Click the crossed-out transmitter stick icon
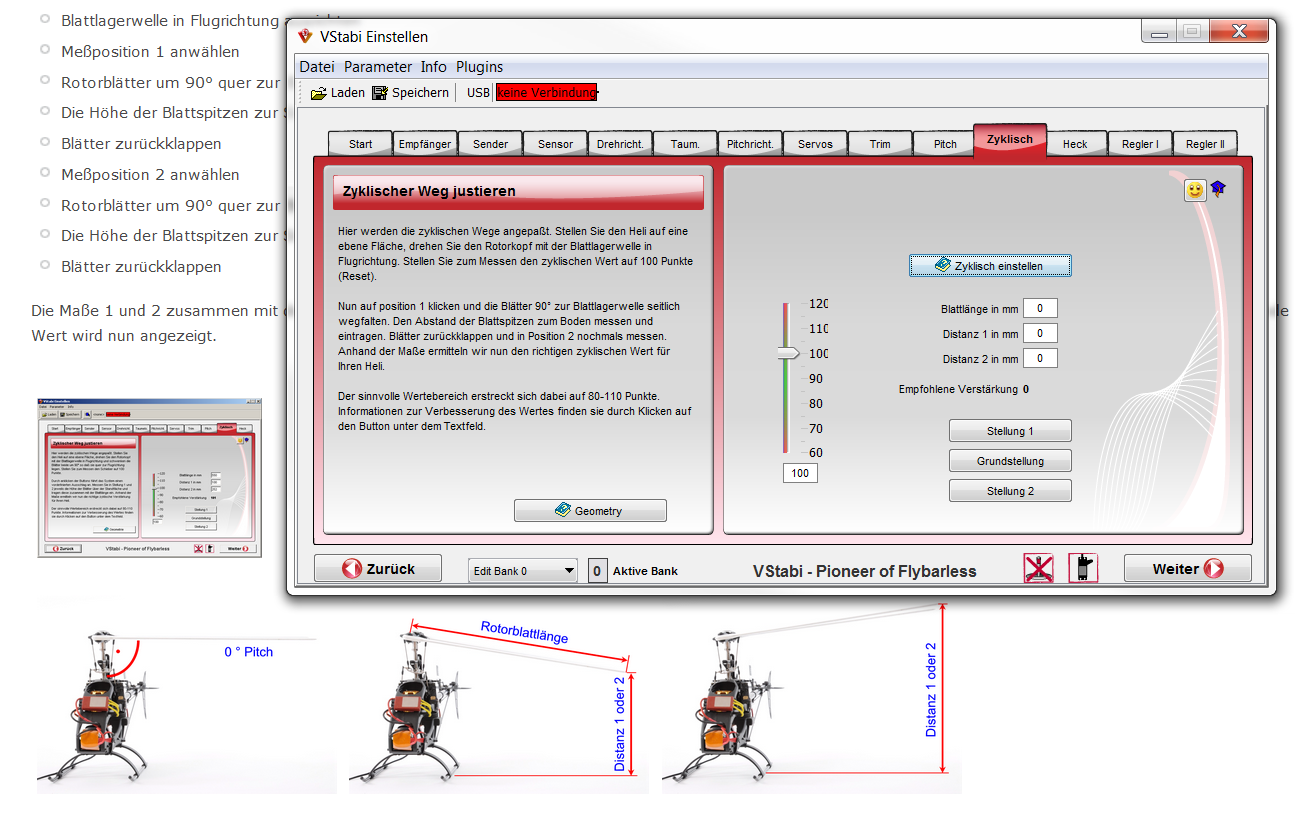Image resolution: width=1307 pixels, height=813 pixels. 1038,568
